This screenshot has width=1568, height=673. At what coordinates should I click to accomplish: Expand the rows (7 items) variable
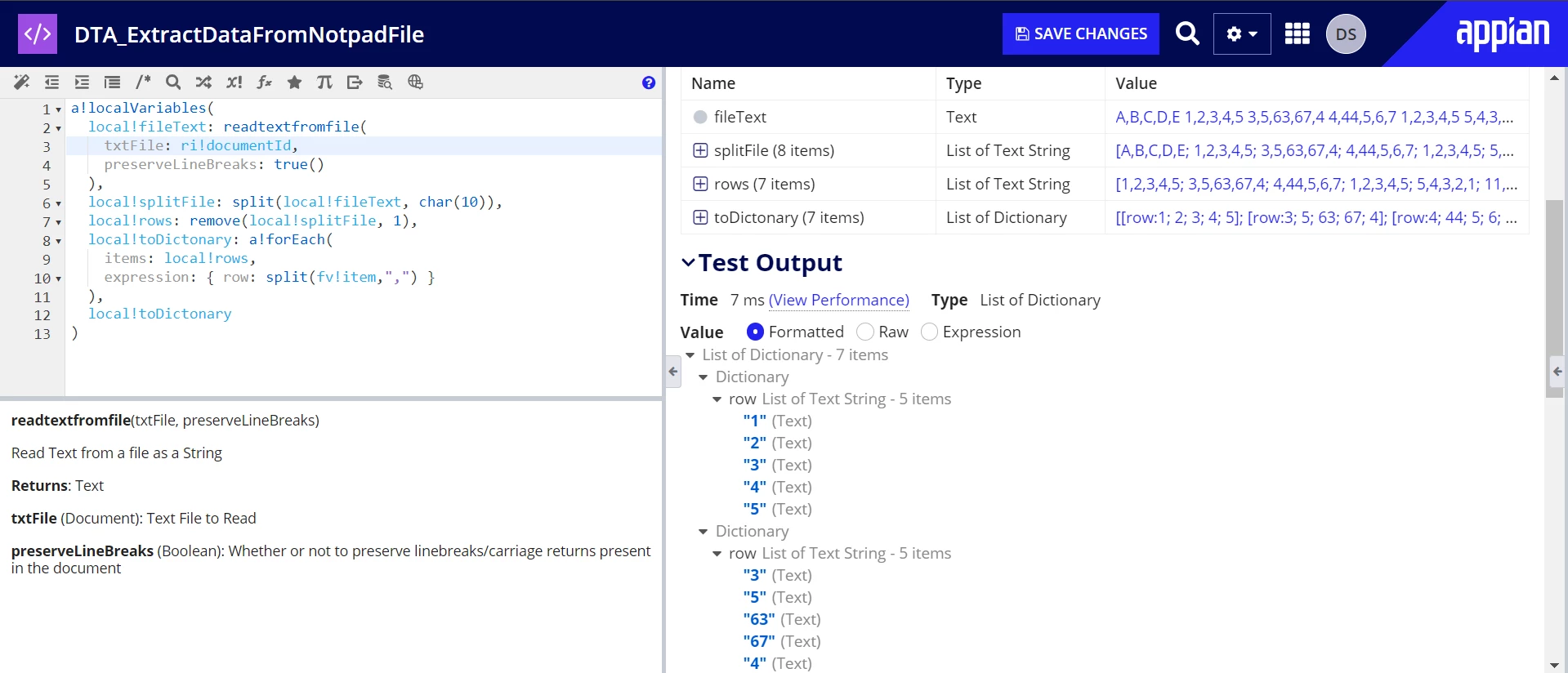coord(700,184)
